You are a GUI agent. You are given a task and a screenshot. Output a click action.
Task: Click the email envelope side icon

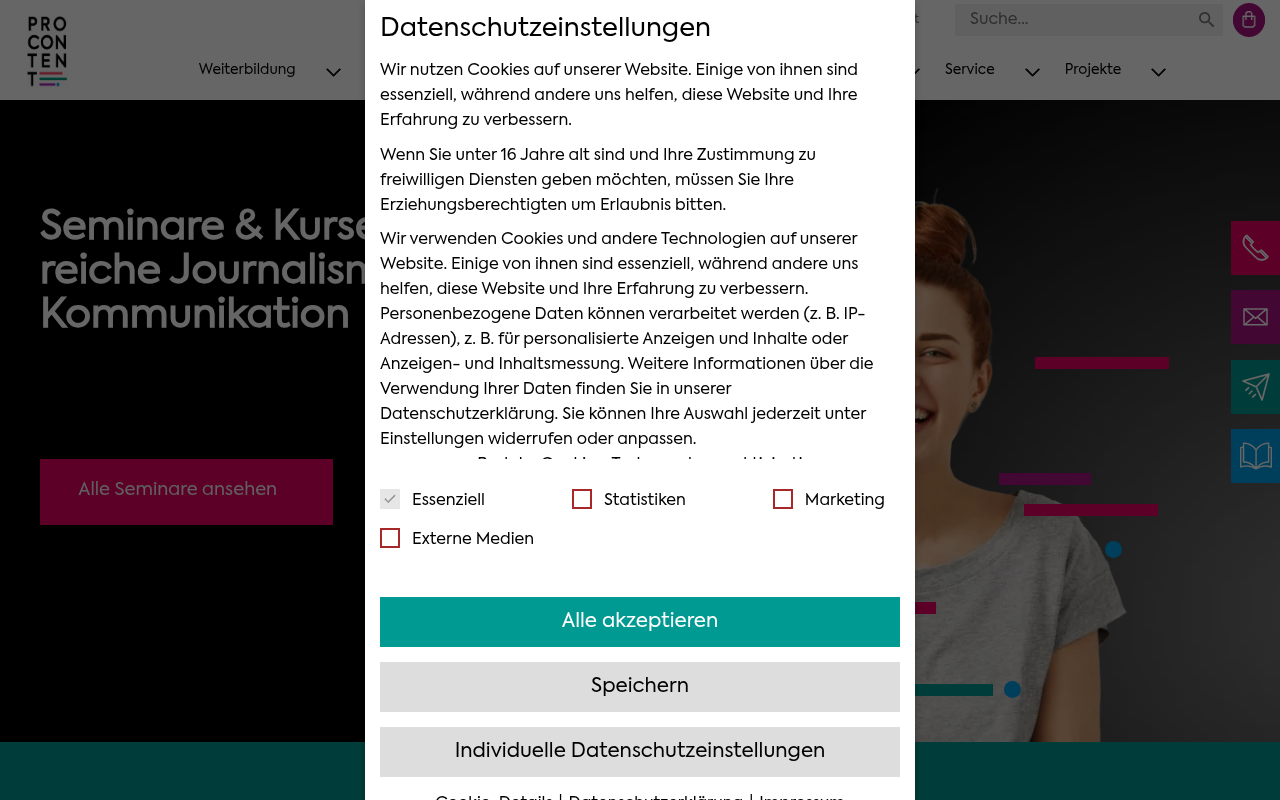(1255, 317)
